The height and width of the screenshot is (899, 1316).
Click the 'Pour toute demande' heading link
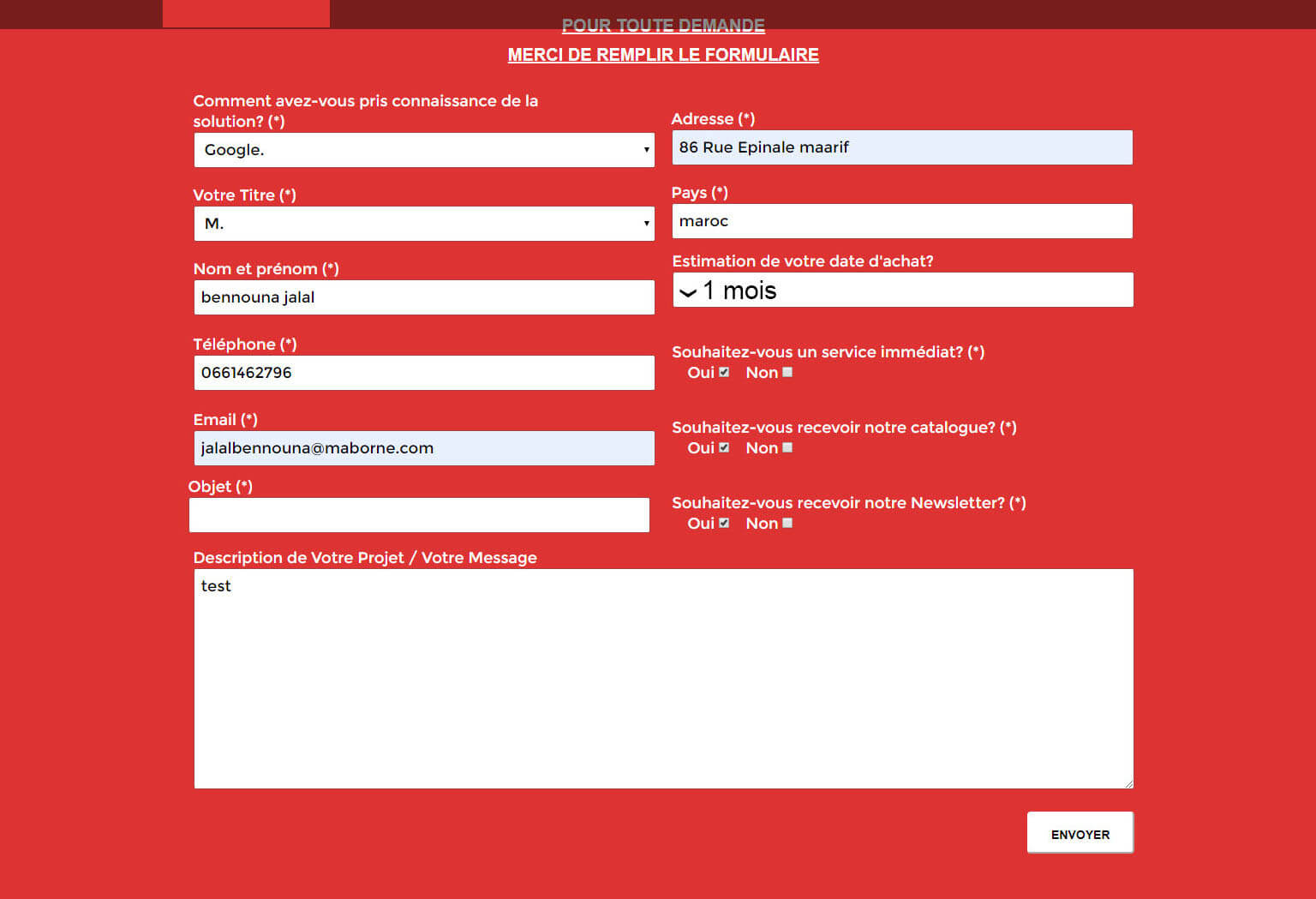tap(663, 26)
